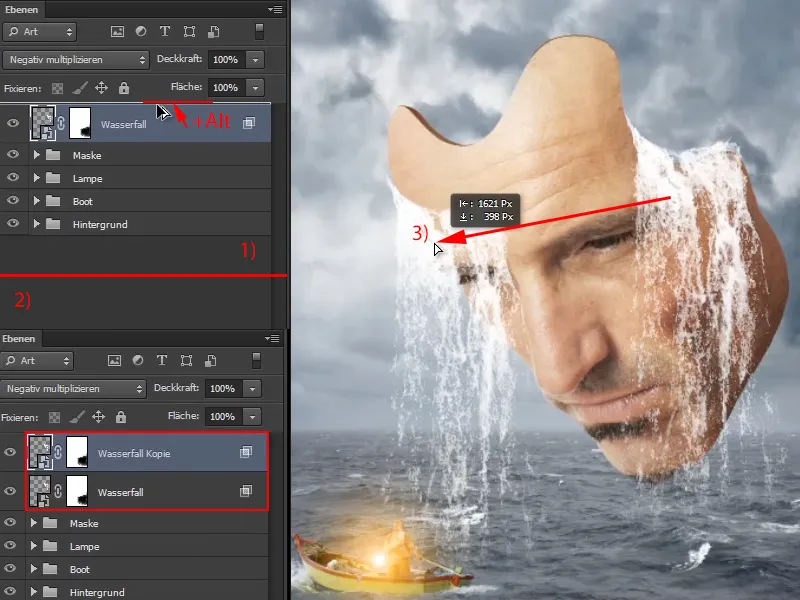Click link icon on top Wasserfall layer
Viewport: 800px width, 600px height.
[61, 123]
